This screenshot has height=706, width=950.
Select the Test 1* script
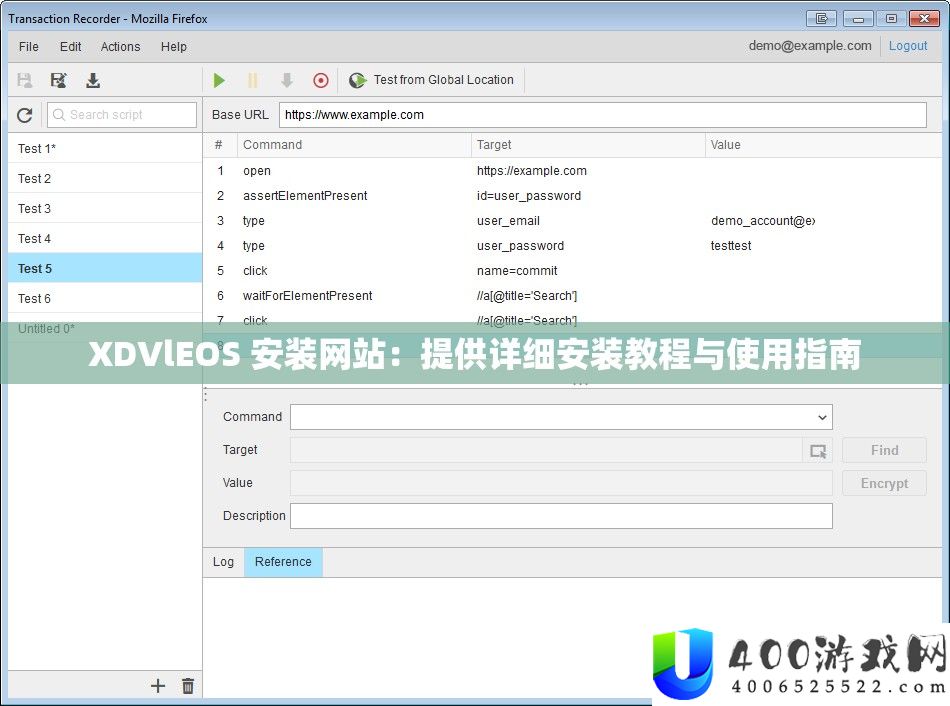click(x=105, y=148)
